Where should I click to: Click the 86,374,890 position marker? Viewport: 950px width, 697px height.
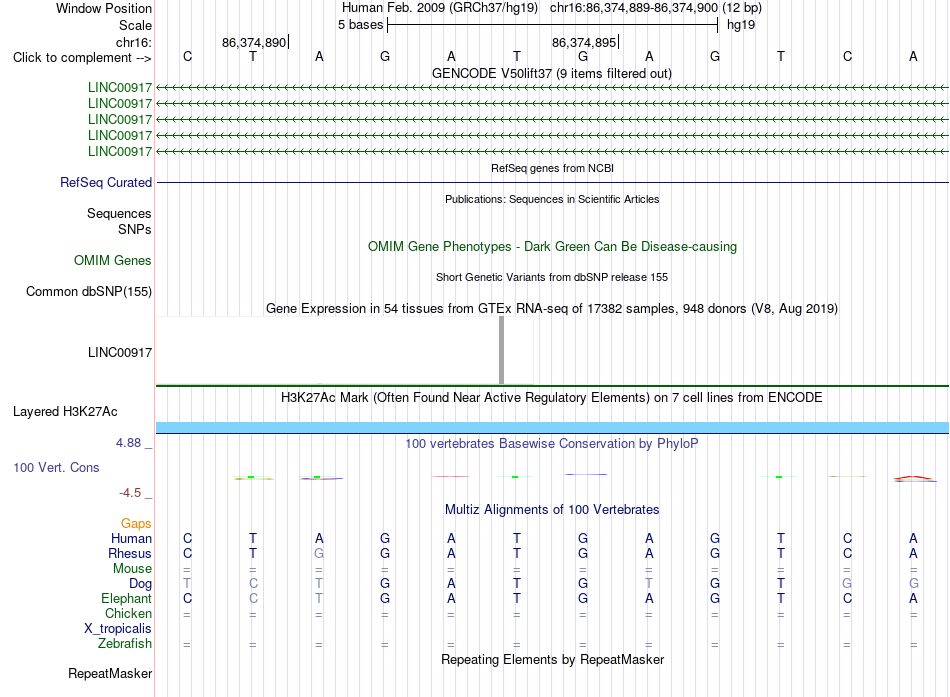click(255, 42)
